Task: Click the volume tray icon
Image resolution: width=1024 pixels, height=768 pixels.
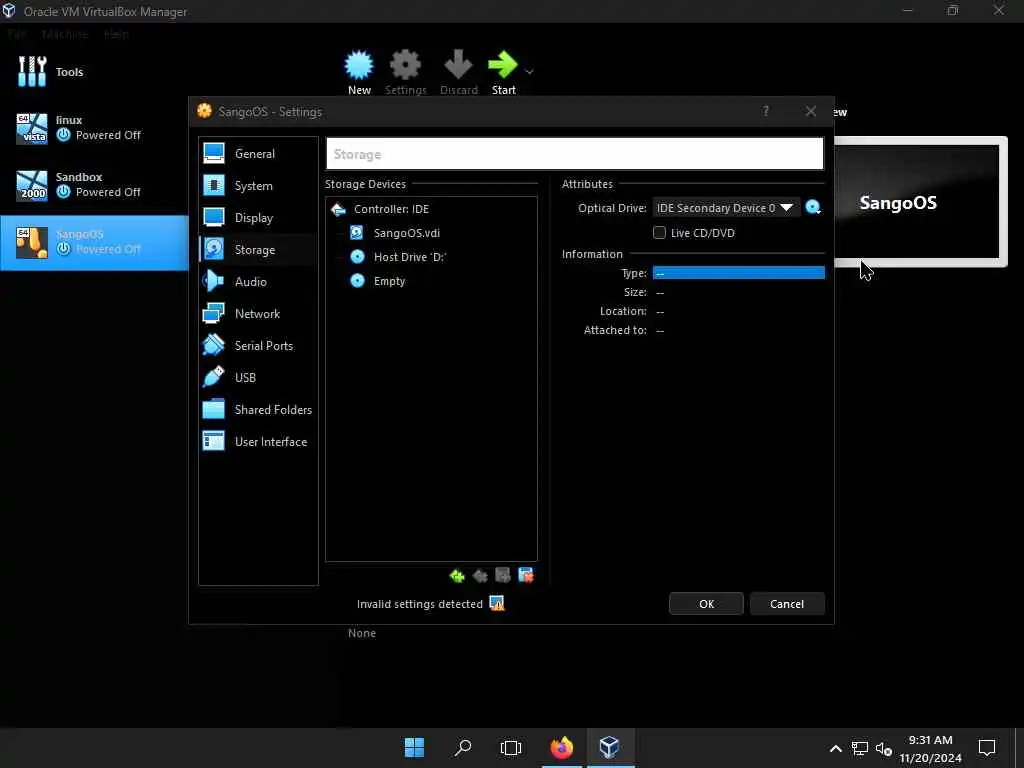Action: (x=884, y=748)
